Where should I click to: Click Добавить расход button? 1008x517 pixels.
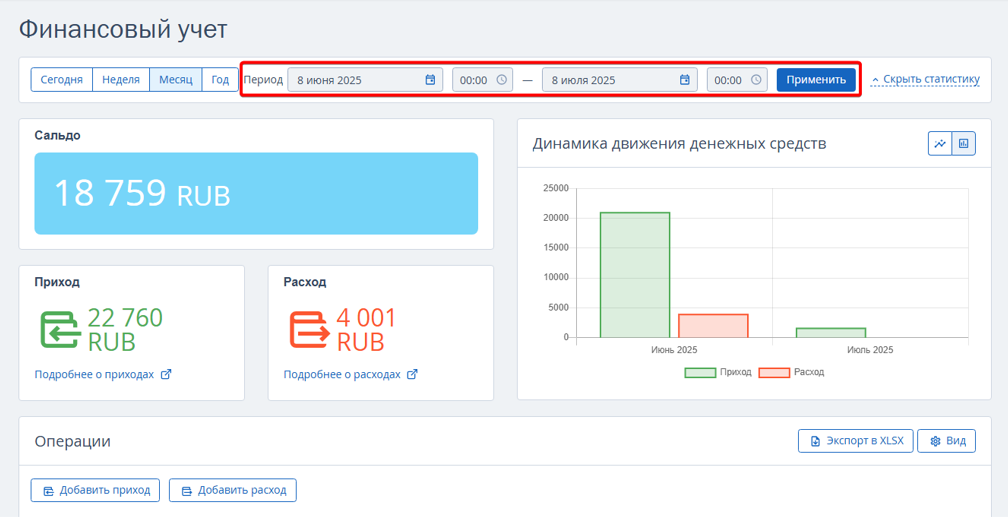point(233,490)
